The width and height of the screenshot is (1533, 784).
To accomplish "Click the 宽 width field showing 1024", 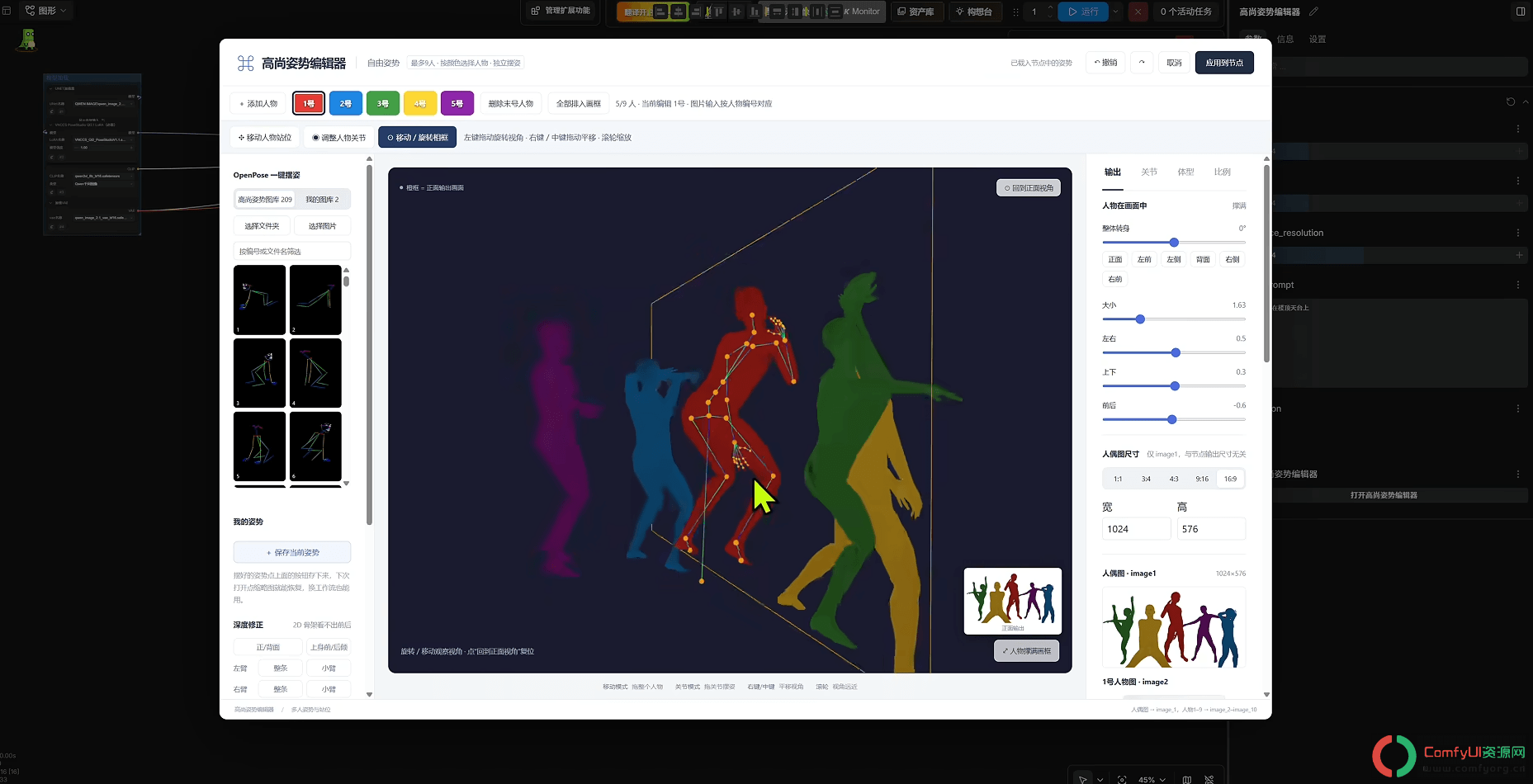I will pos(1136,529).
